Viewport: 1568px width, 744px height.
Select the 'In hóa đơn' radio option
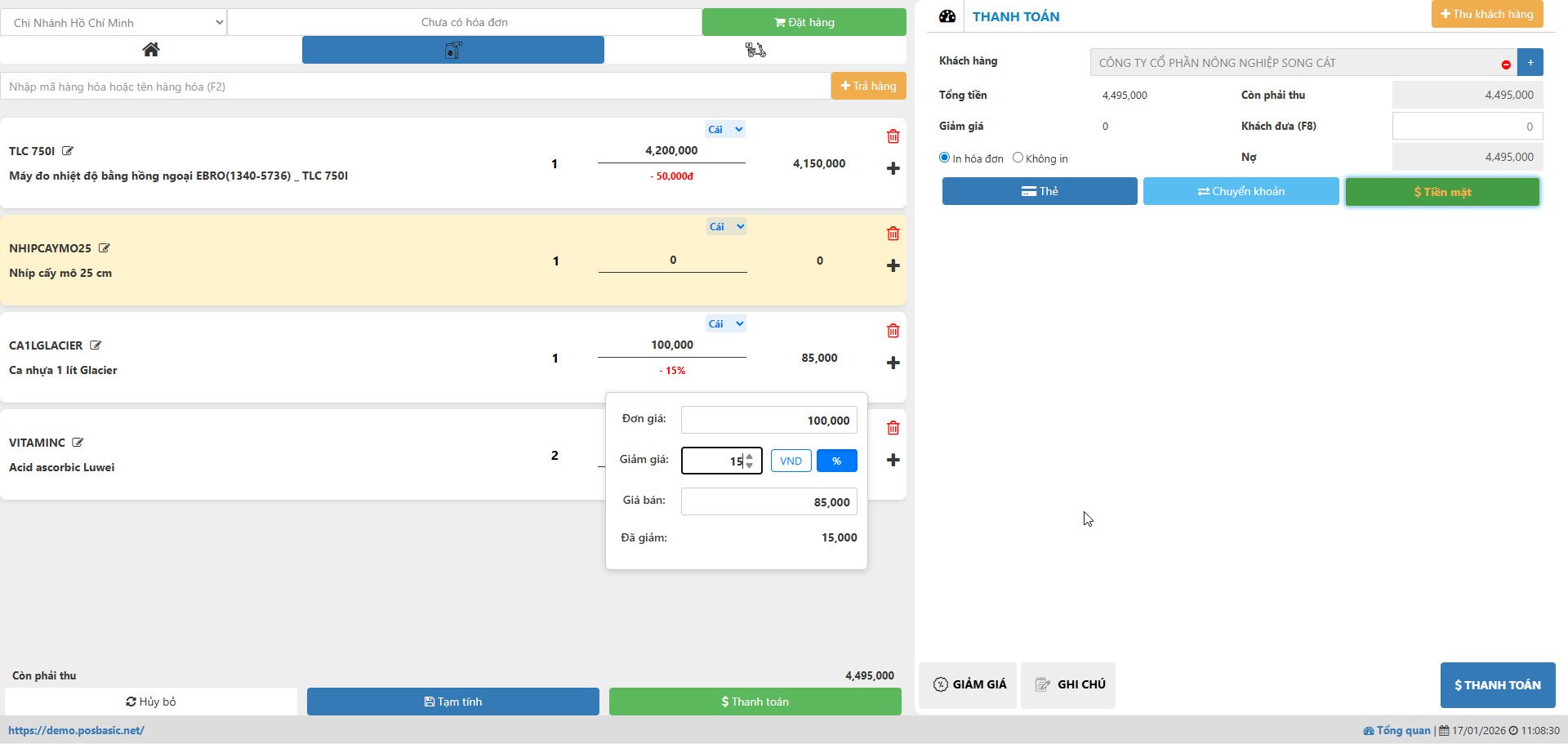click(945, 158)
